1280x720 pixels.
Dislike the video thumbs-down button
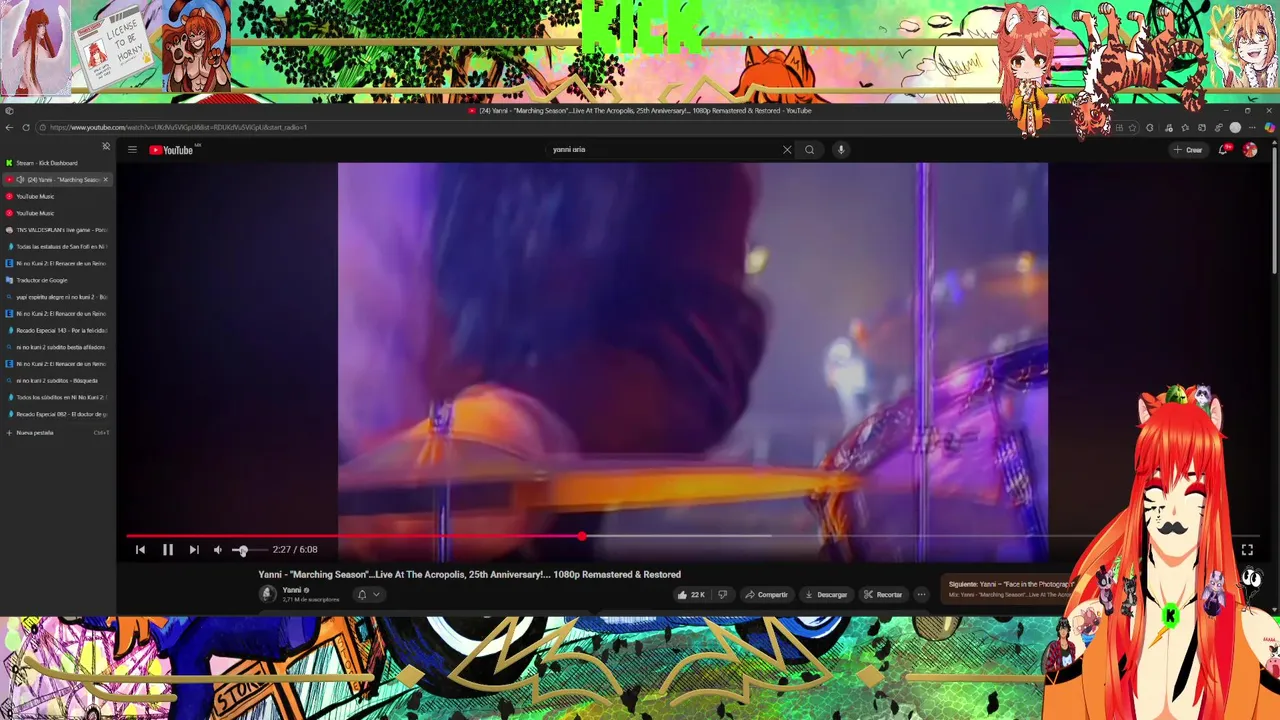723,595
